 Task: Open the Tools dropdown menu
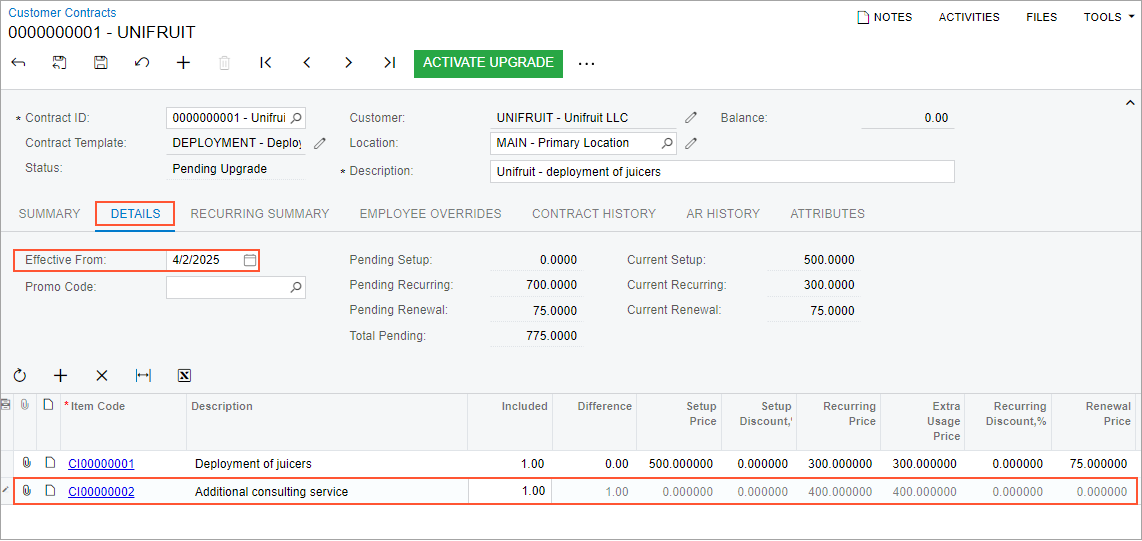1108,17
